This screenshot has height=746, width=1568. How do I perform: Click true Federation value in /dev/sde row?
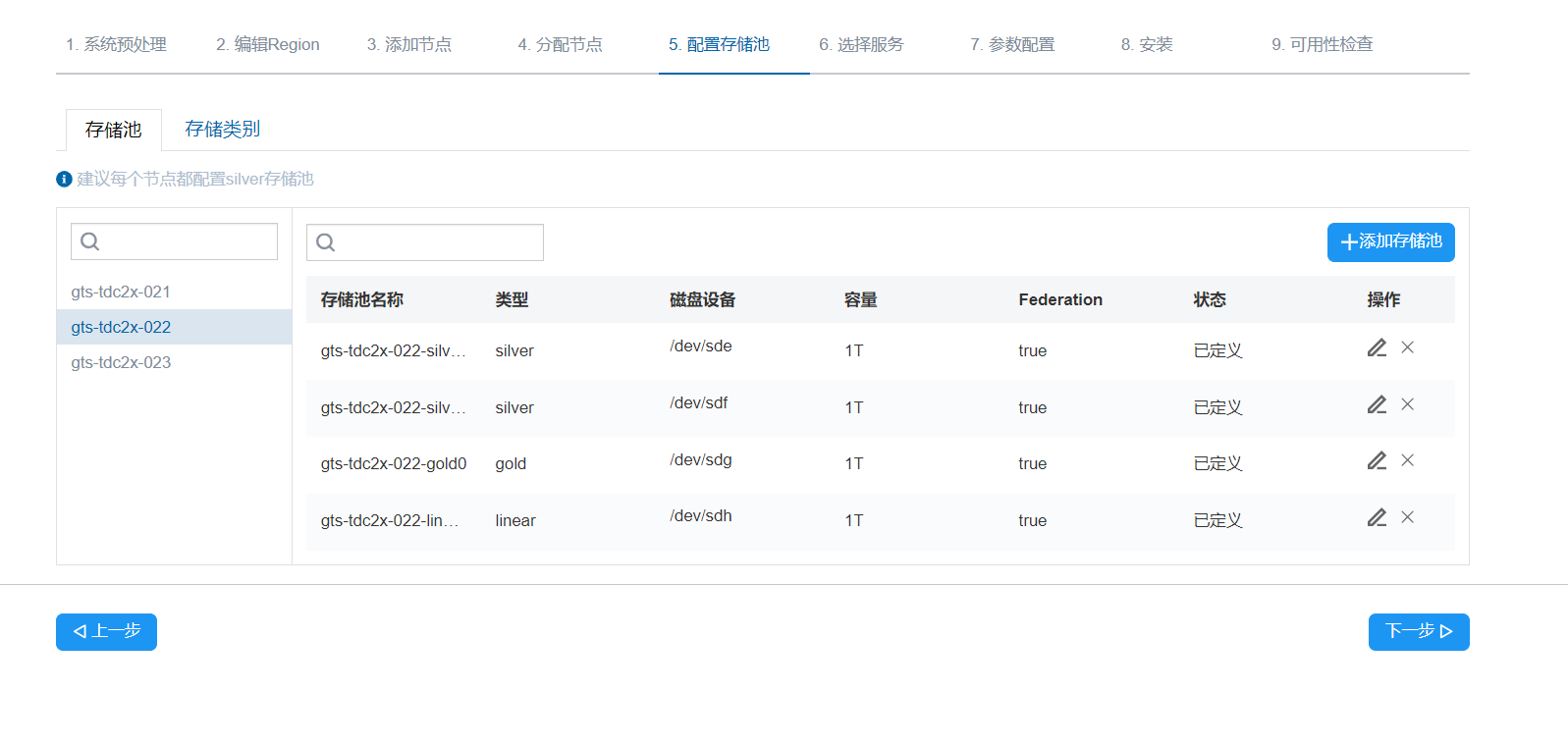click(x=1033, y=350)
